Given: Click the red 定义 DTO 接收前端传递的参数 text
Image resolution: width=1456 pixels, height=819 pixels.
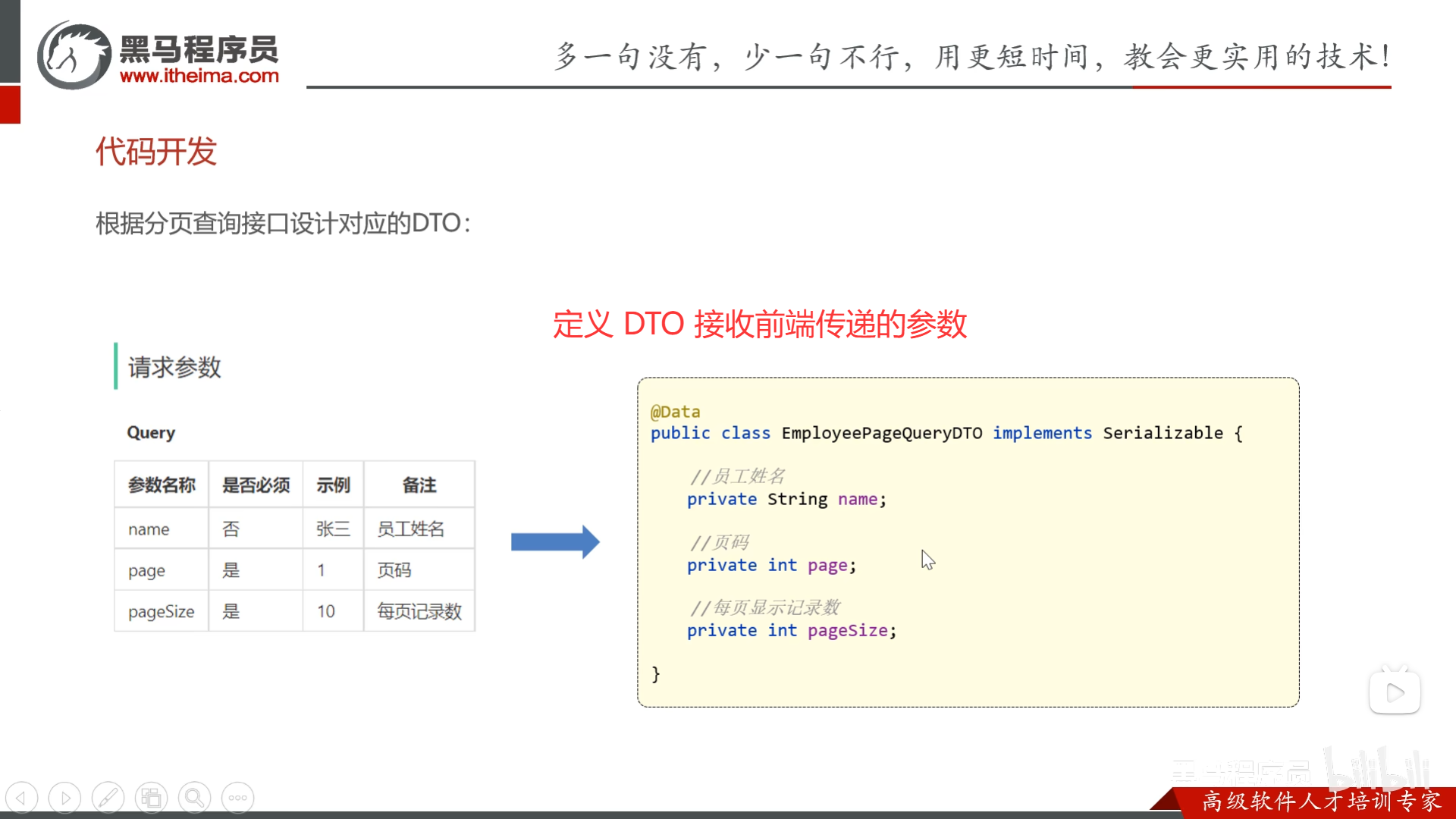Looking at the screenshot, I should [x=761, y=325].
